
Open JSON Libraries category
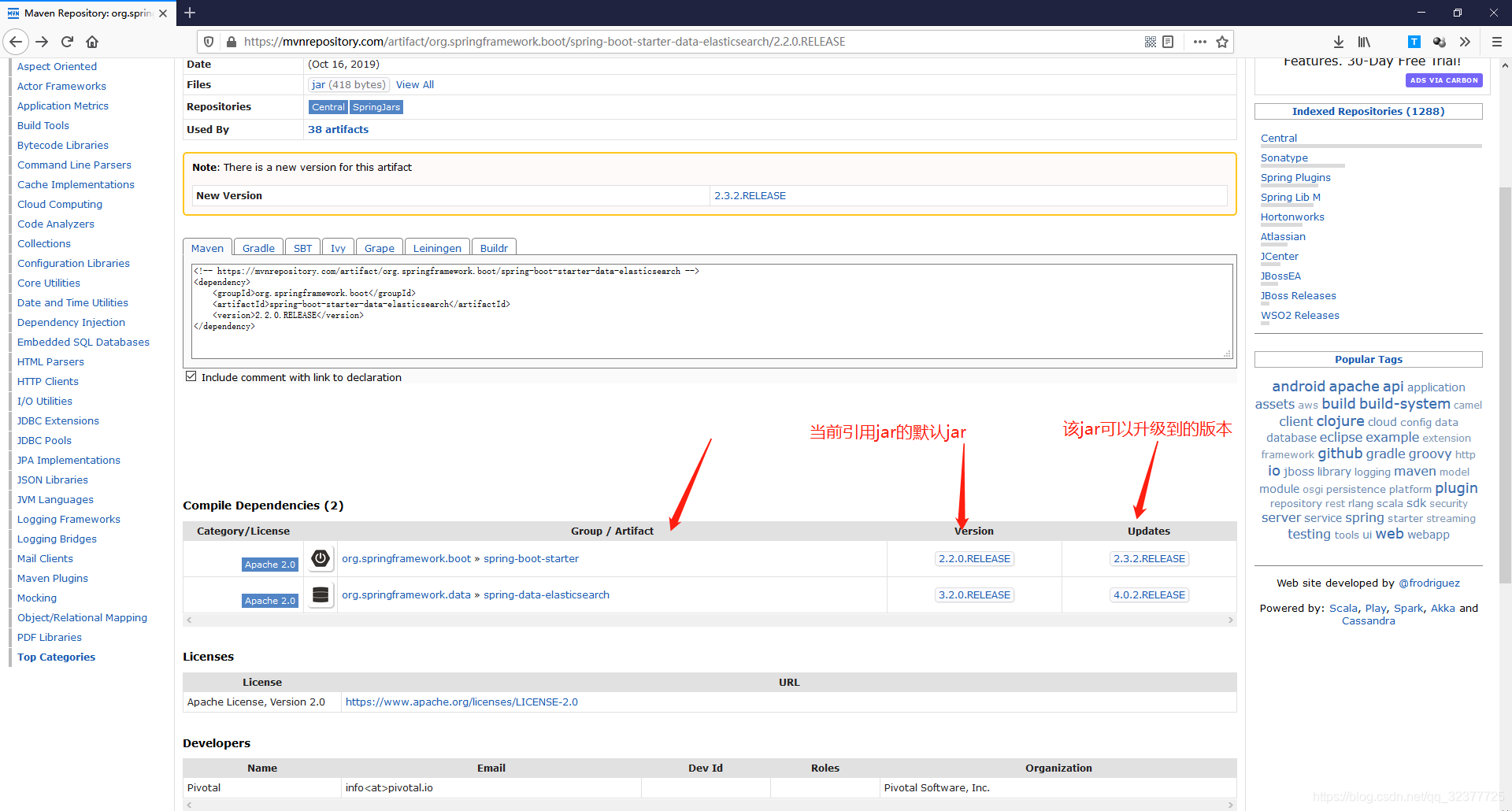53,480
